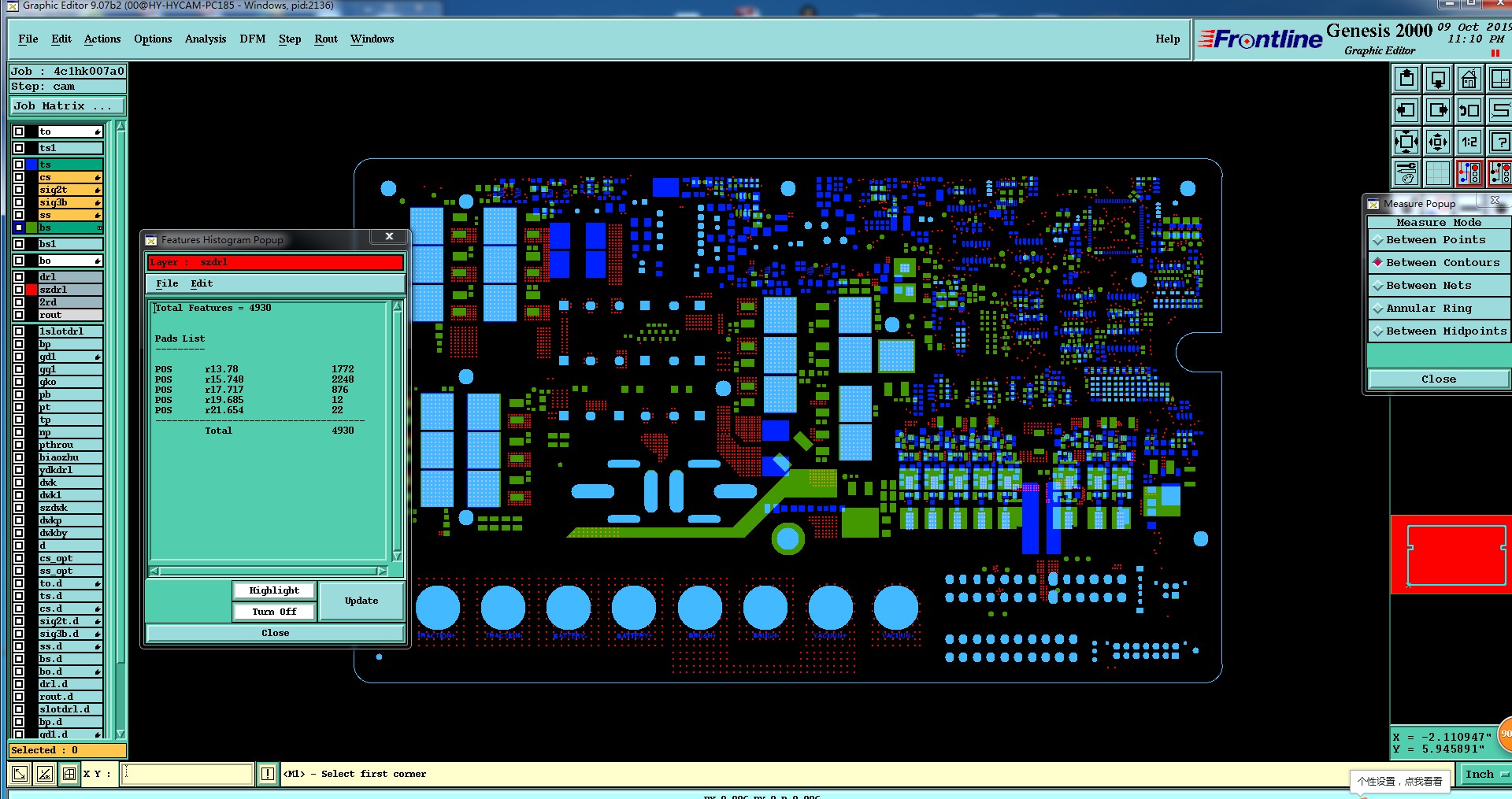Open the Inch units dropdown
Viewport: 1512px width, 799px height.
tap(1485, 775)
